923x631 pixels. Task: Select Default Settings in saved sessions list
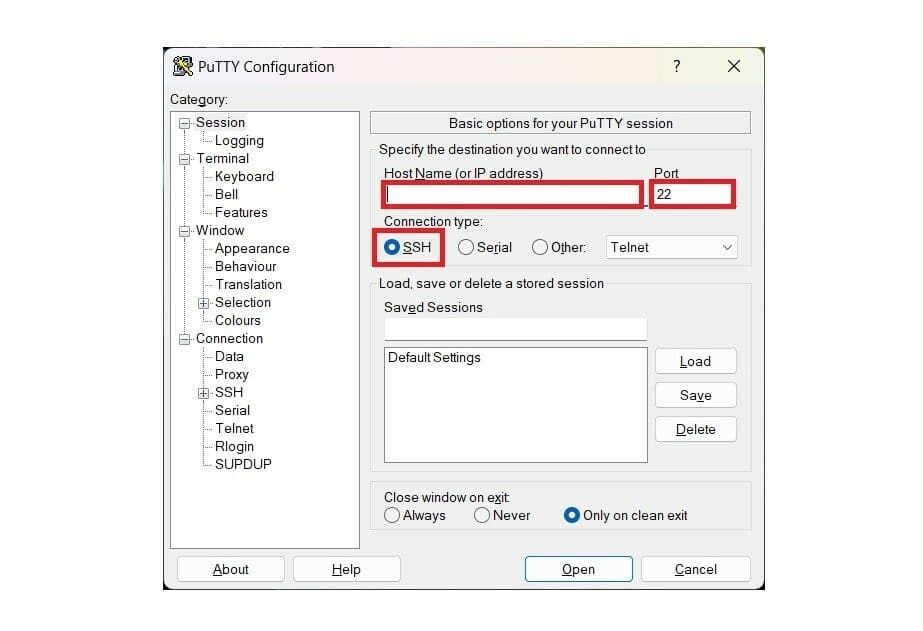tap(434, 357)
